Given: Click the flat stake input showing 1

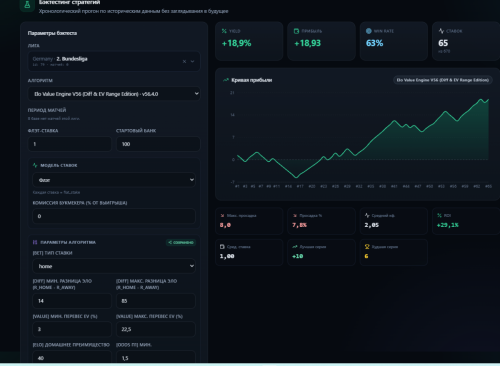Looking at the screenshot, I should [70, 144].
